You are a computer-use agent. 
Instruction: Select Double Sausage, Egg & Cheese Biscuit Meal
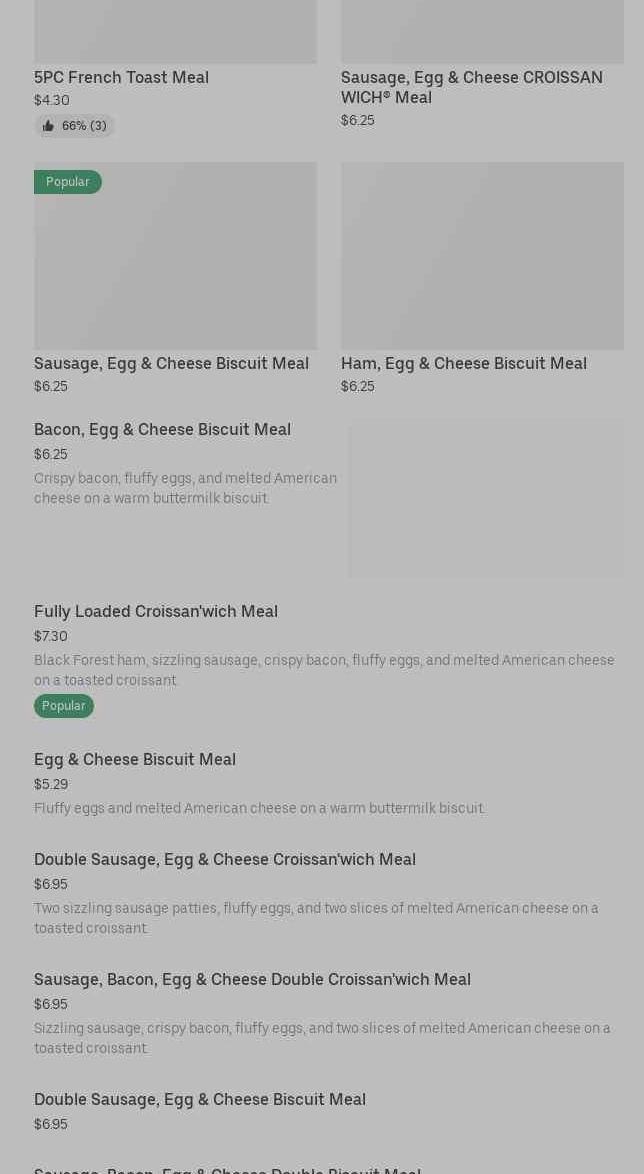point(200,1099)
